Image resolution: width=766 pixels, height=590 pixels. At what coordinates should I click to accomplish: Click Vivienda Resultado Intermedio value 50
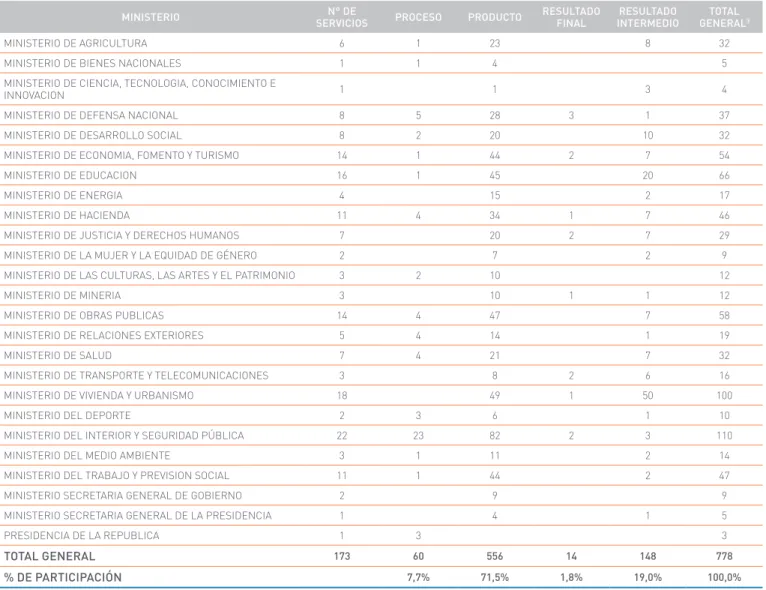tap(648, 396)
